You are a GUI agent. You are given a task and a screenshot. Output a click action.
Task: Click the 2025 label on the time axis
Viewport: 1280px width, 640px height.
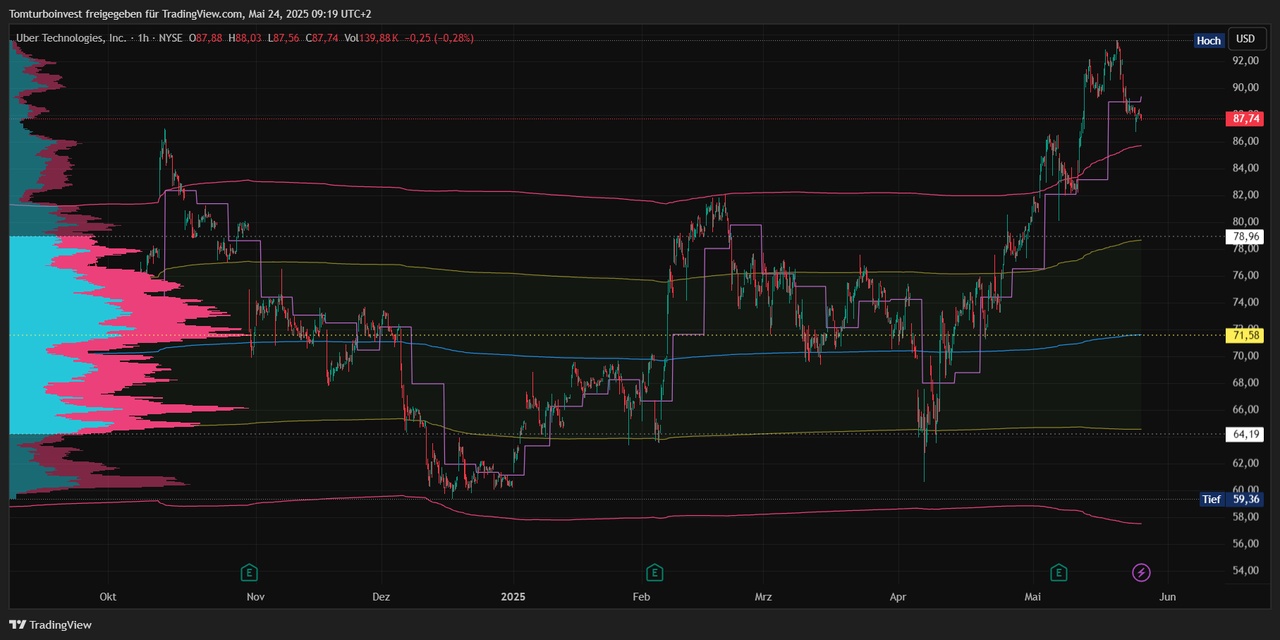click(x=512, y=597)
